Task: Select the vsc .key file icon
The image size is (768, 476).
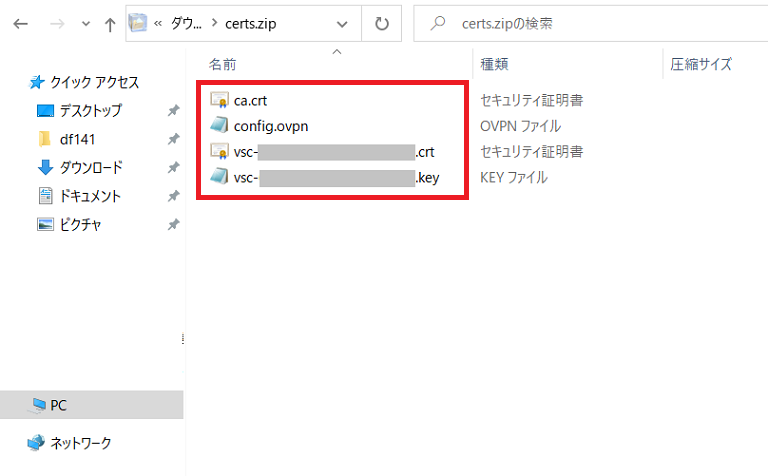Action: (x=221, y=178)
